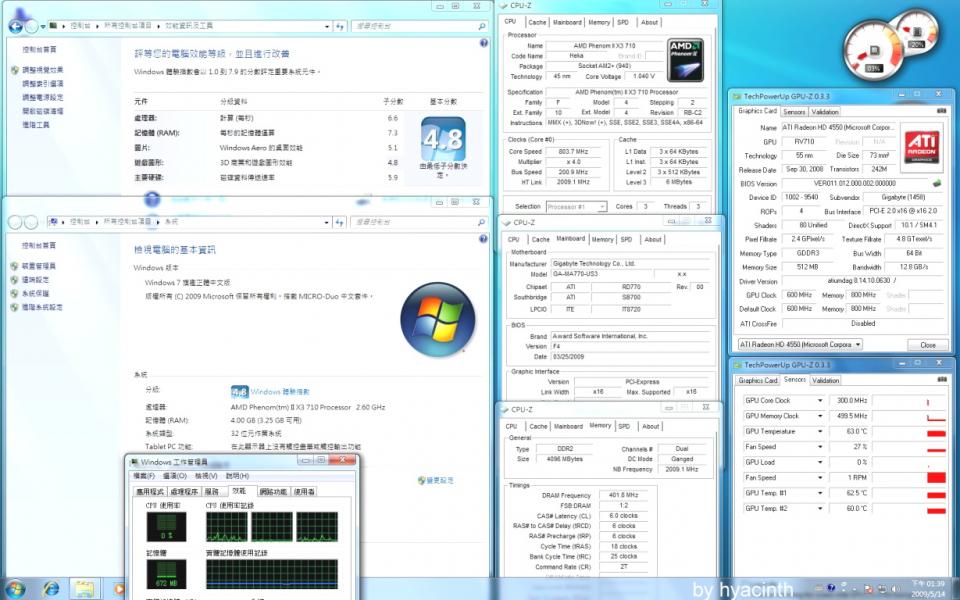Click the Windows 體驗指數 link in system info
This screenshot has width=960, height=600.
279,392
